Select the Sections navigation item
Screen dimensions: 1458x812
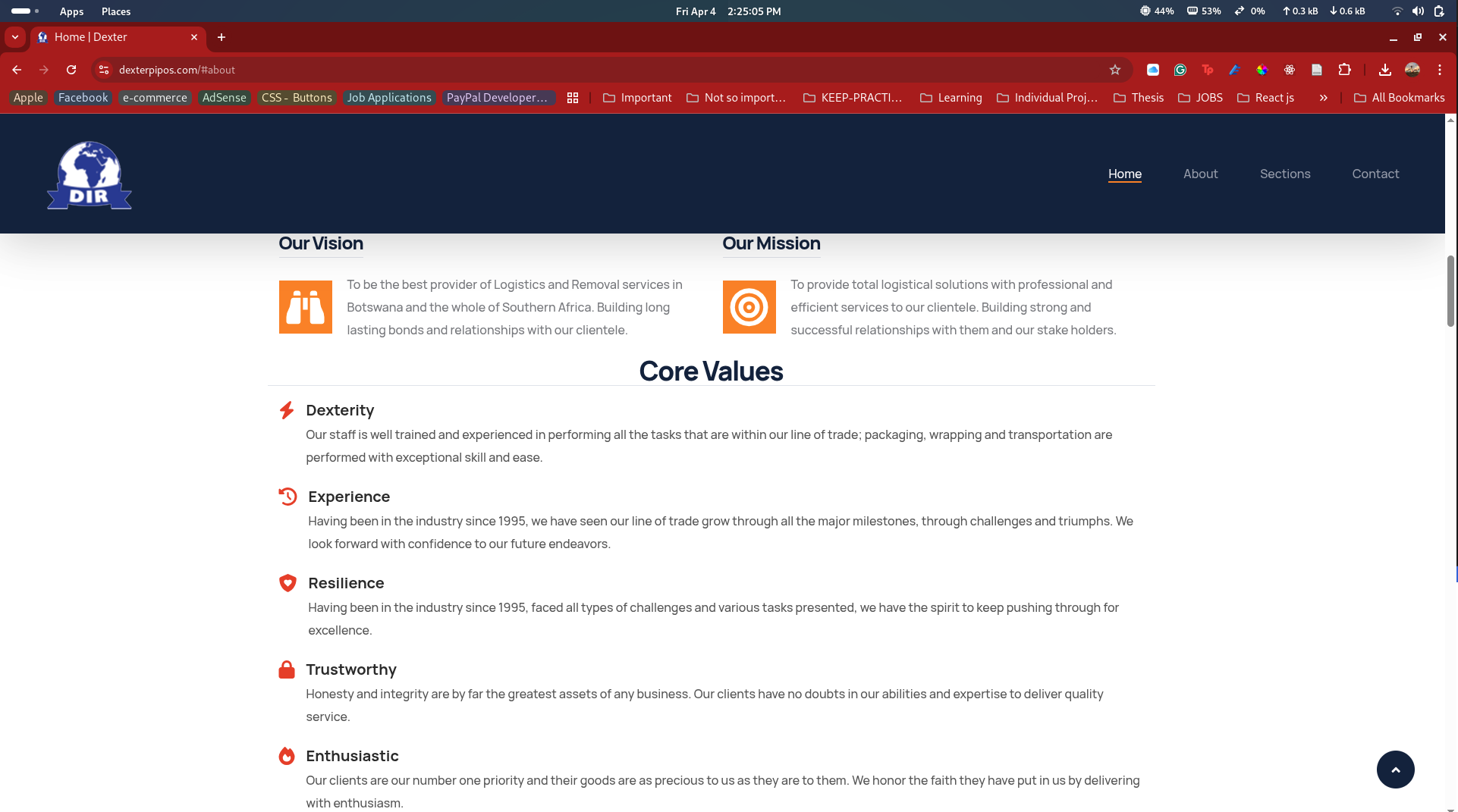1284,174
